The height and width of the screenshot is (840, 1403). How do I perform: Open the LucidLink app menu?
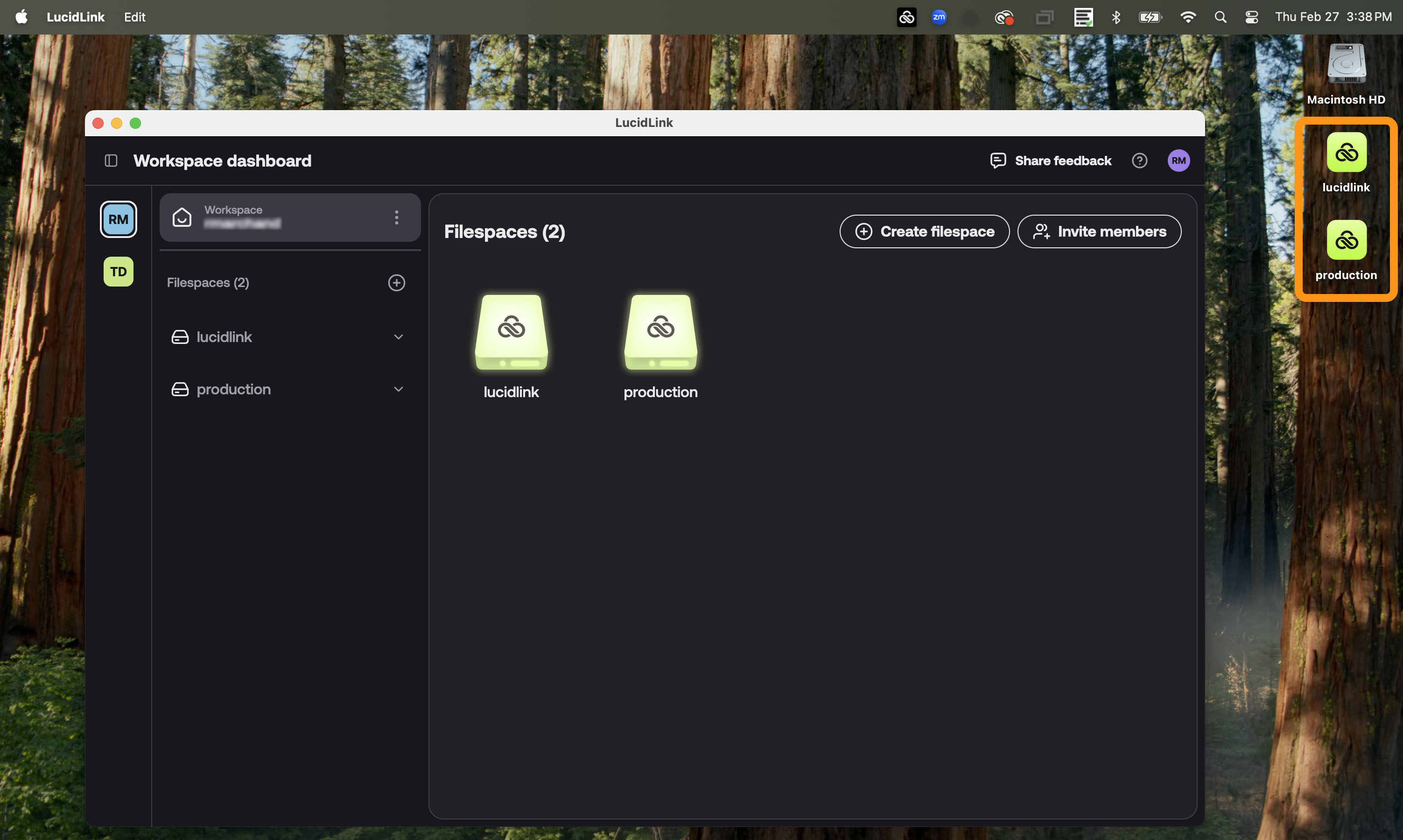click(75, 17)
